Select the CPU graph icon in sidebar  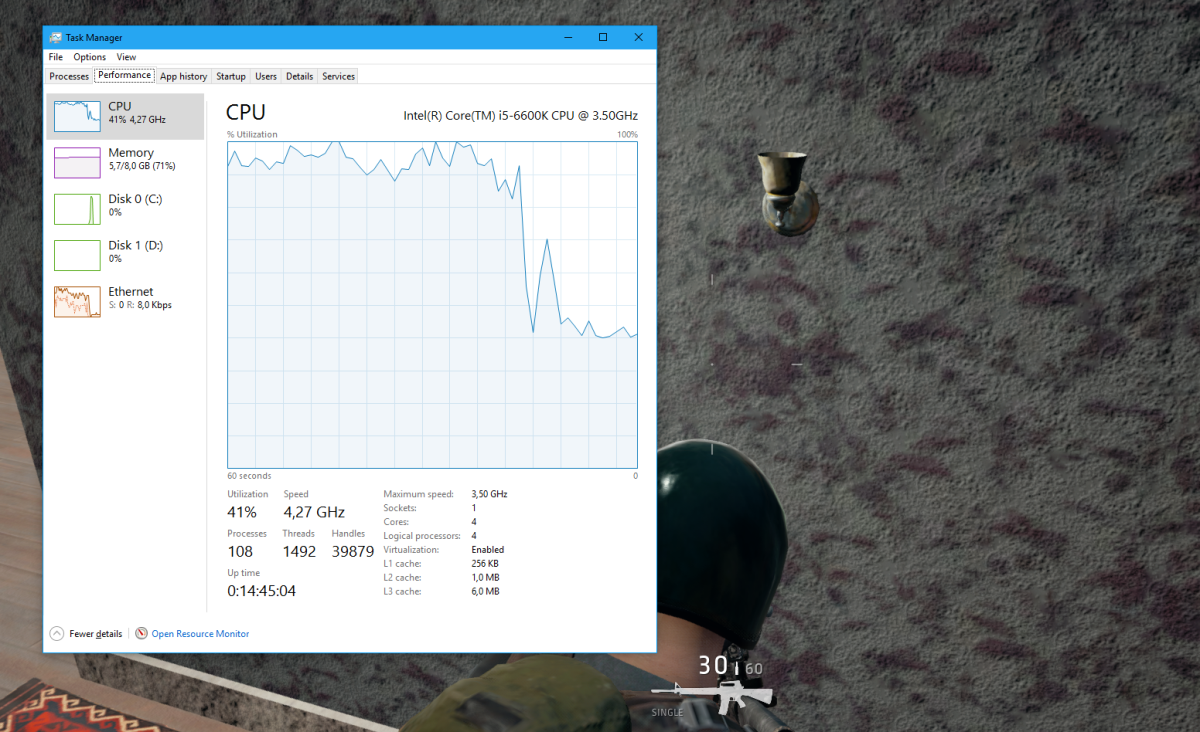(x=75, y=115)
